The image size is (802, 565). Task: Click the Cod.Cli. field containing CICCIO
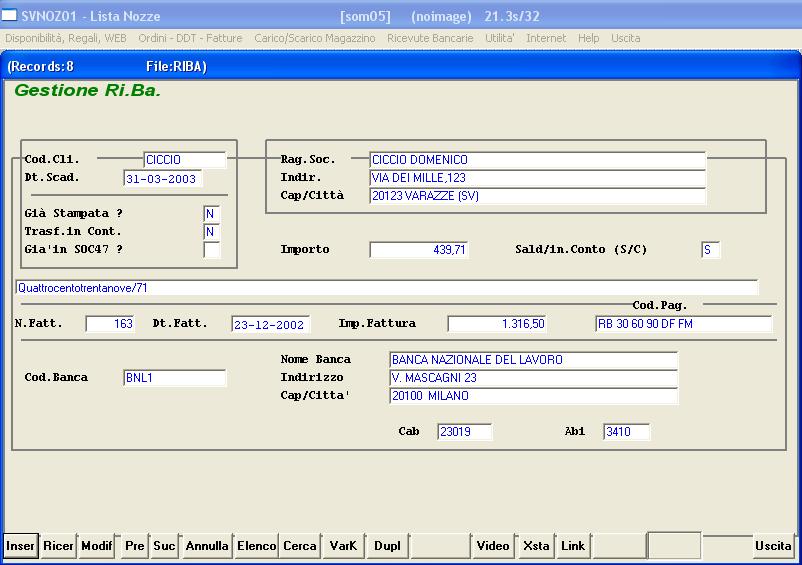[x=184, y=160]
